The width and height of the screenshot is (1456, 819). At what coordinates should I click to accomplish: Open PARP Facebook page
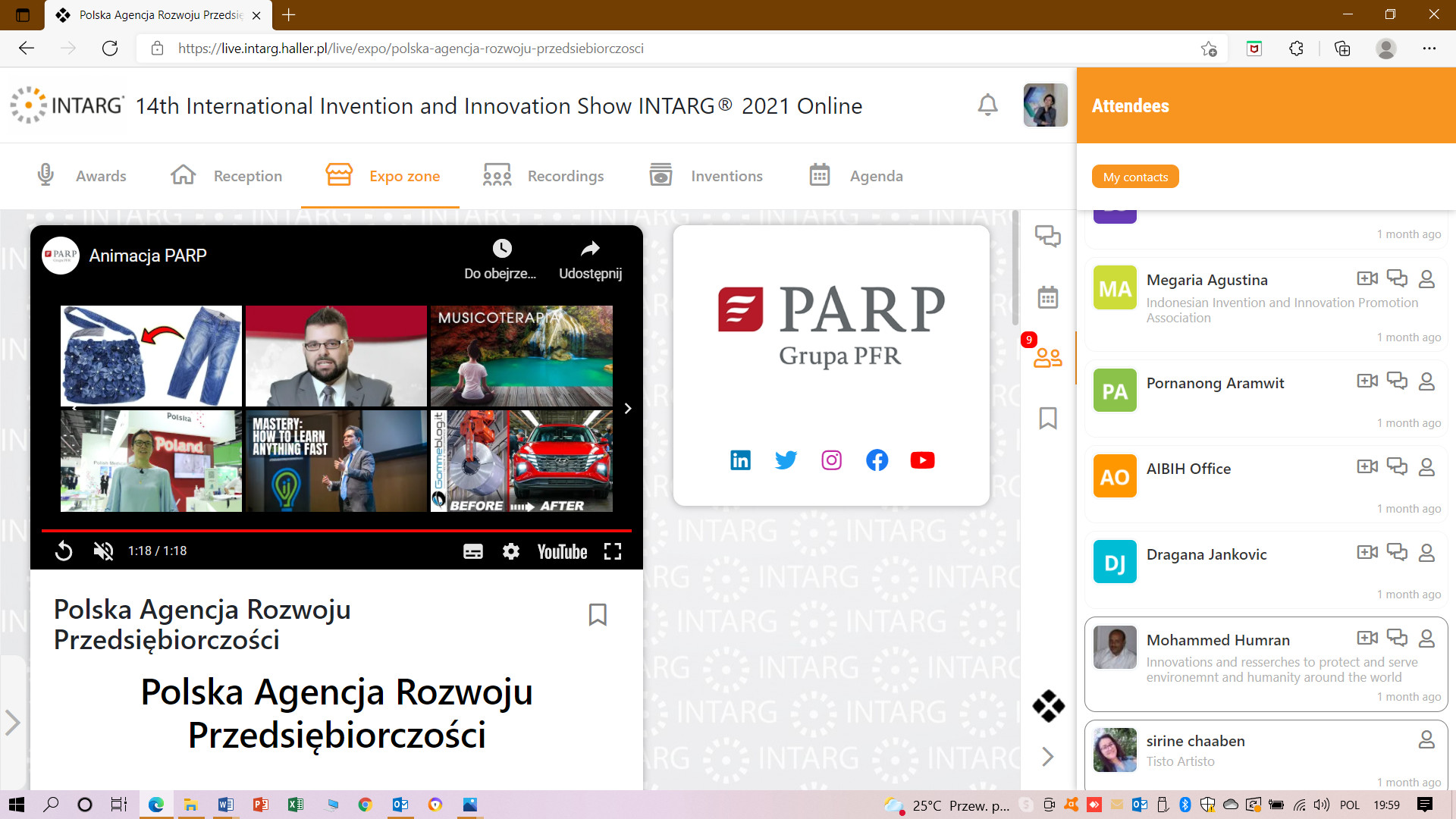tap(877, 460)
